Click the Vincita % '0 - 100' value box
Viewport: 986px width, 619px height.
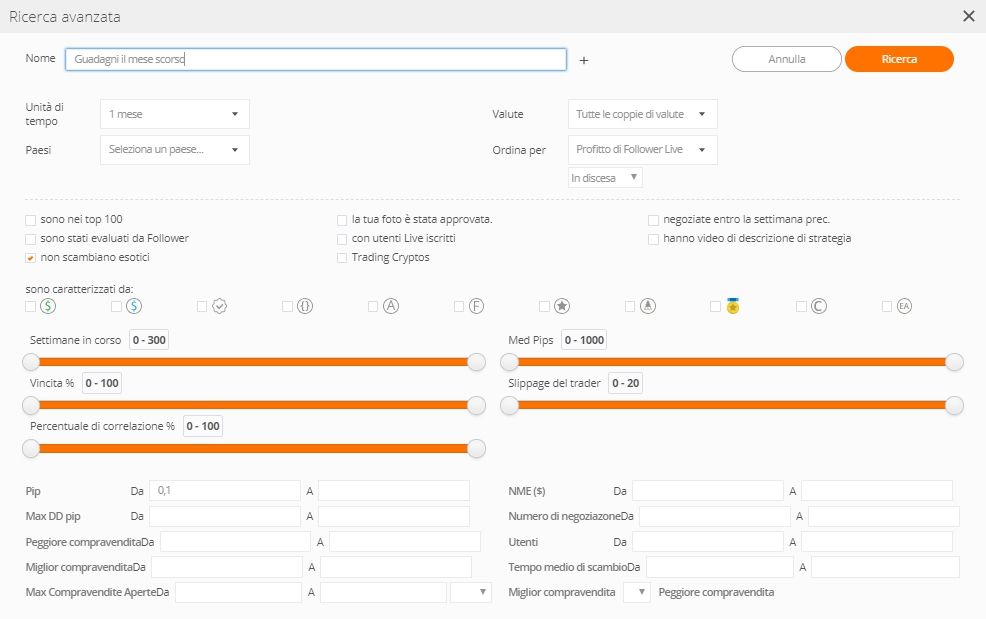102,383
